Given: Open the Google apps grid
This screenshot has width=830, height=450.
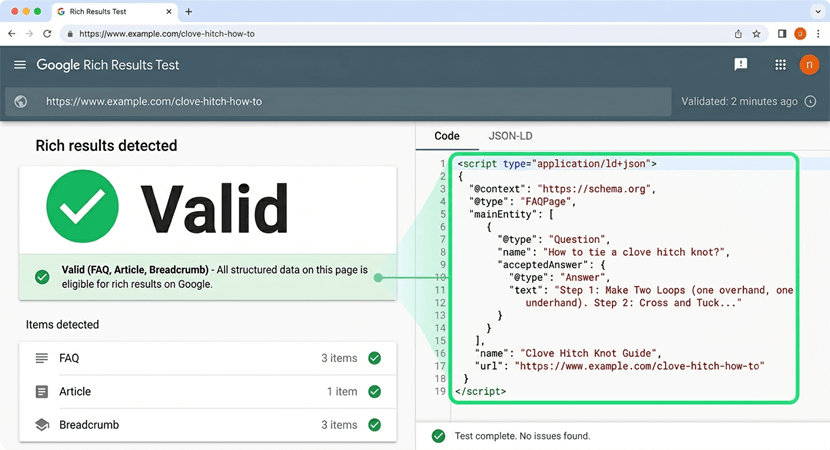Looking at the screenshot, I should point(780,65).
